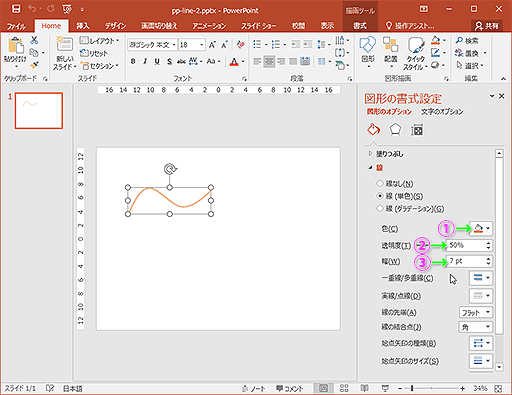Cut selection with the scissors icon
512x395 pixels.
(34, 40)
